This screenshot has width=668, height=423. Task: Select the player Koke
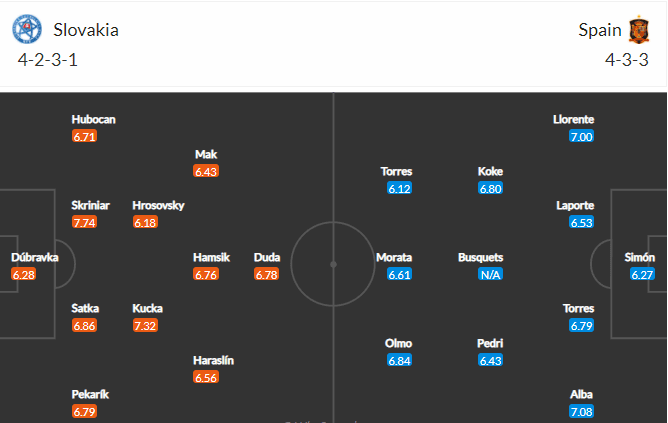490,171
